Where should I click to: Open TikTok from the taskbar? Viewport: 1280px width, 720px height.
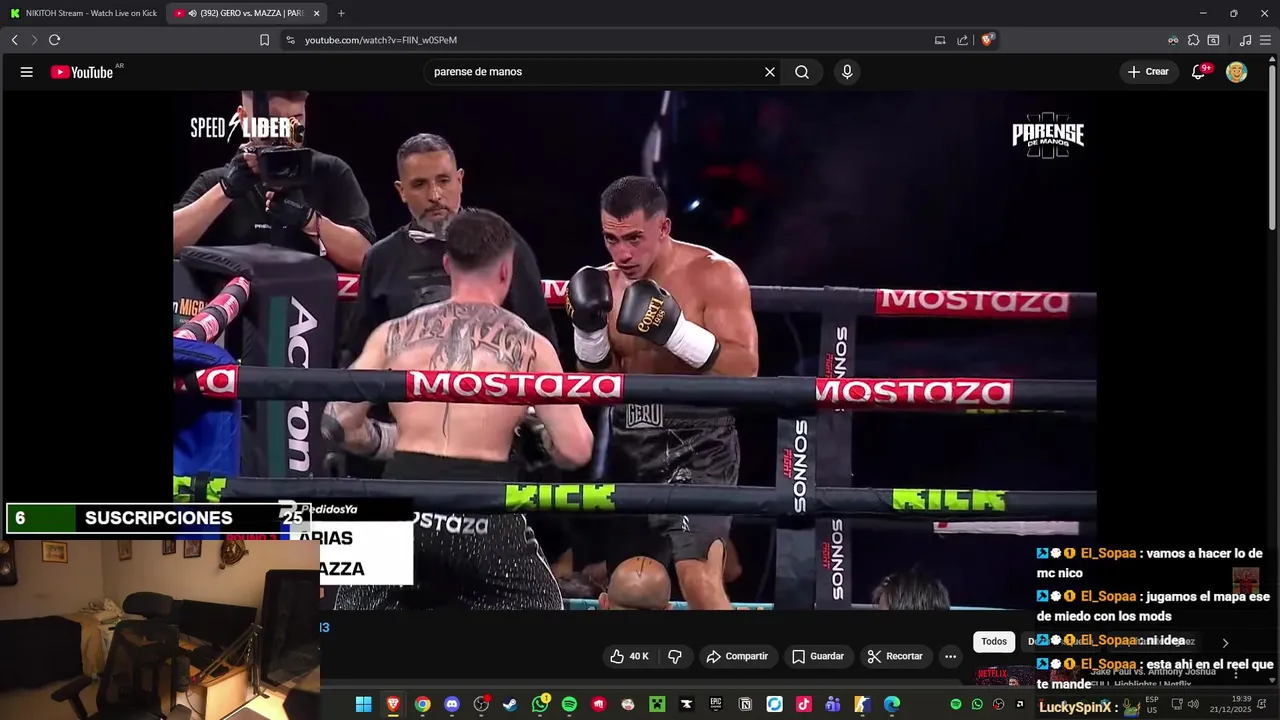[x=803, y=704]
